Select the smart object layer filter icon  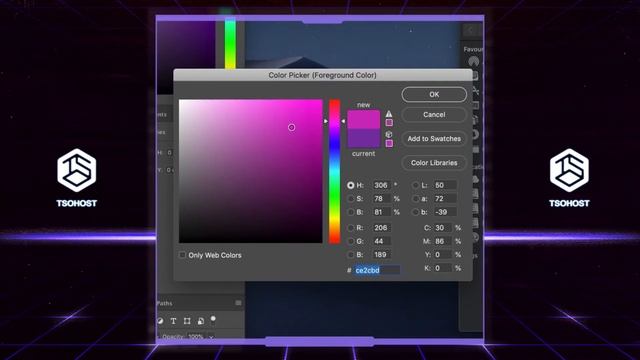[200, 321]
